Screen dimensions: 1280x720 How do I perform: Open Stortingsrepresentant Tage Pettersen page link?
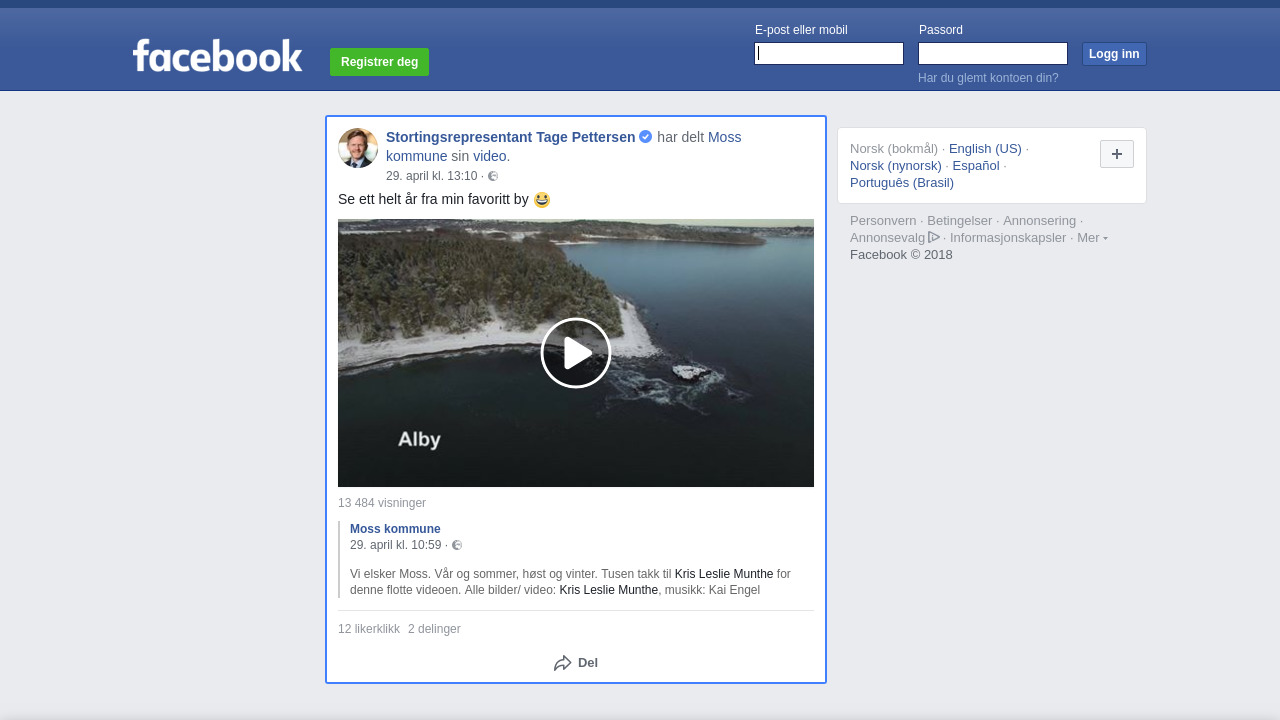pos(511,137)
